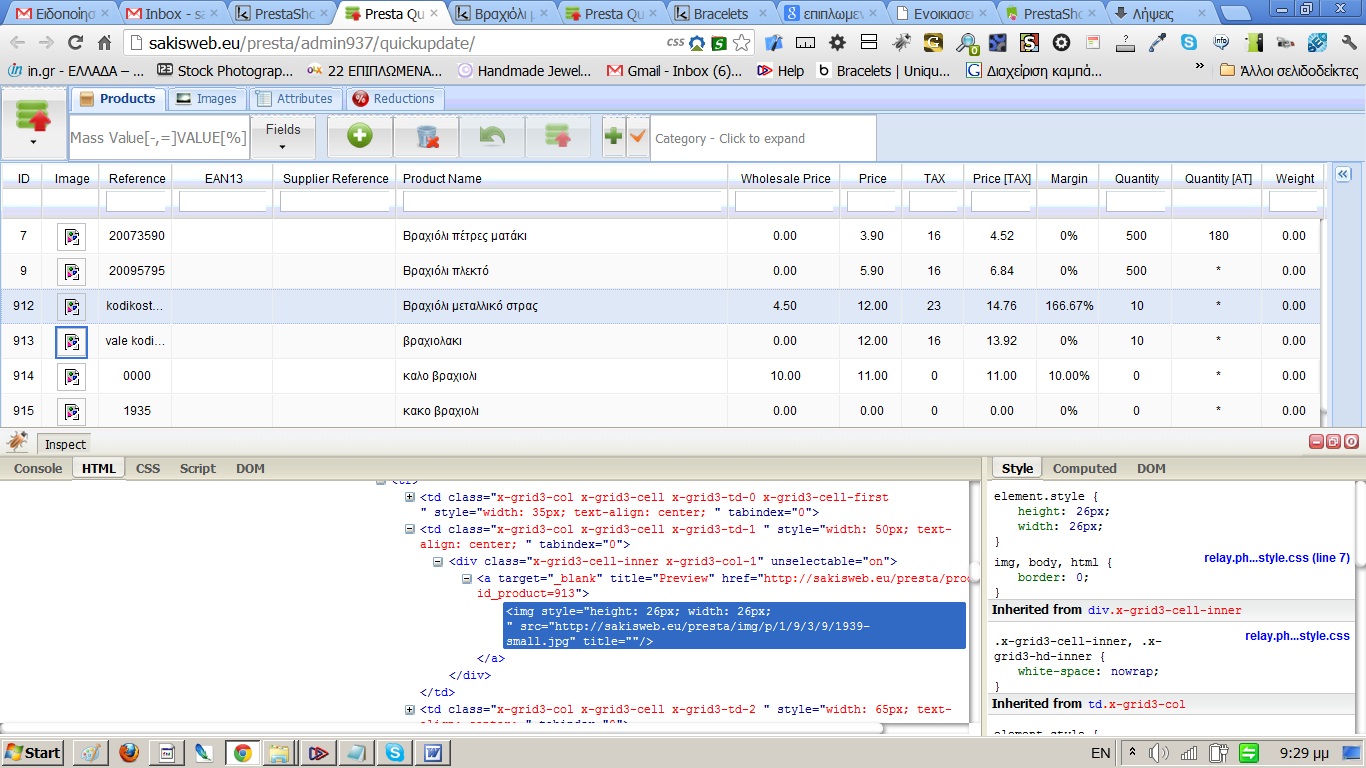Collapse the x-grid3-cell-inner div node
This screenshot has width=1366, height=768.
click(x=438, y=562)
